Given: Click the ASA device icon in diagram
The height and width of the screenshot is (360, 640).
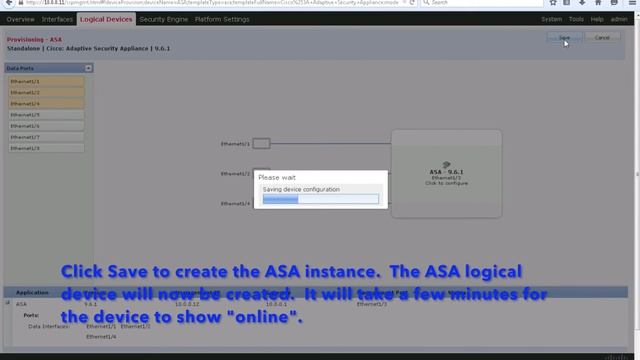Looking at the screenshot, I should click(446, 164).
